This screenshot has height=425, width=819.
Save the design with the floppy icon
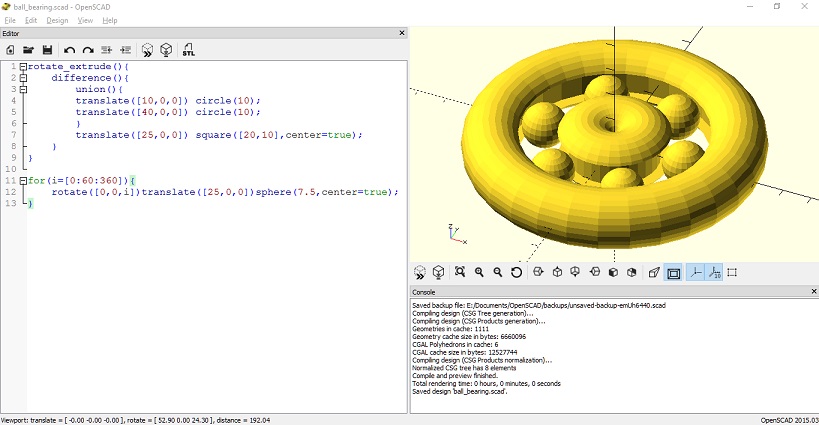coord(47,50)
